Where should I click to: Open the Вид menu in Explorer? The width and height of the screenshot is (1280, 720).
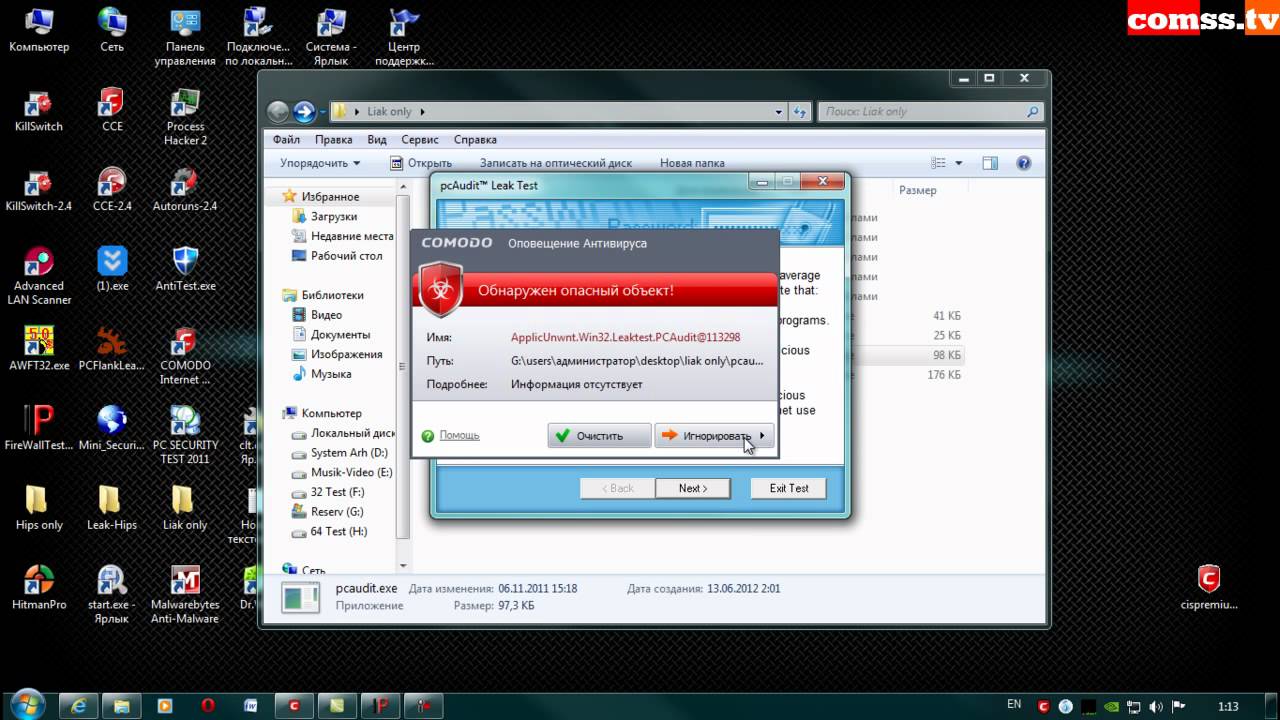pos(377,140)
